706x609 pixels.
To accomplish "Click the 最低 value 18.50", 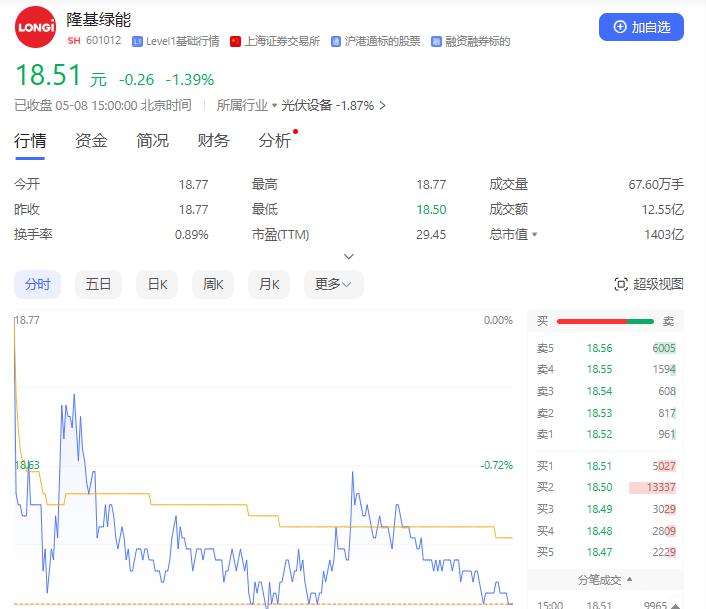I will tap(431, 210).
